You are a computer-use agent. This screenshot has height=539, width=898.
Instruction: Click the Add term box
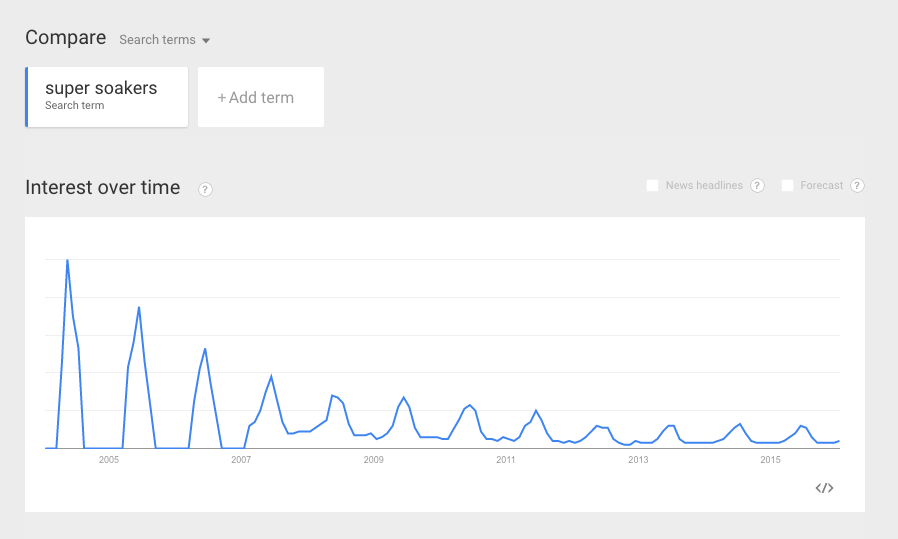coord(261,97)
